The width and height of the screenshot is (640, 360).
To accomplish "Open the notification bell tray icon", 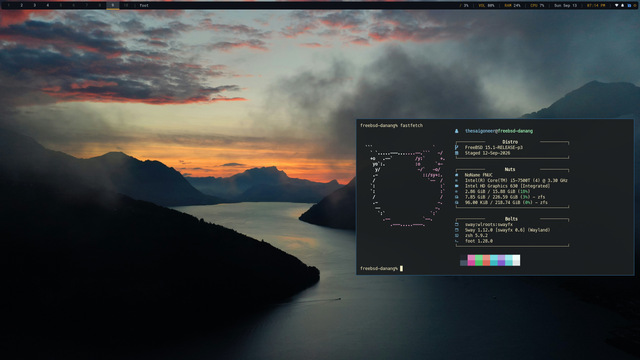I will [x=622, y=5].
